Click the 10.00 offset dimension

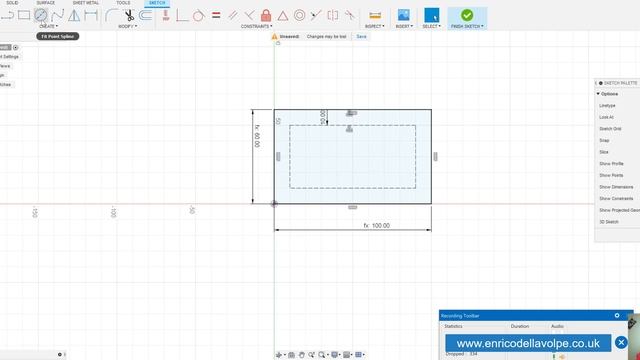tap(323, 117)
